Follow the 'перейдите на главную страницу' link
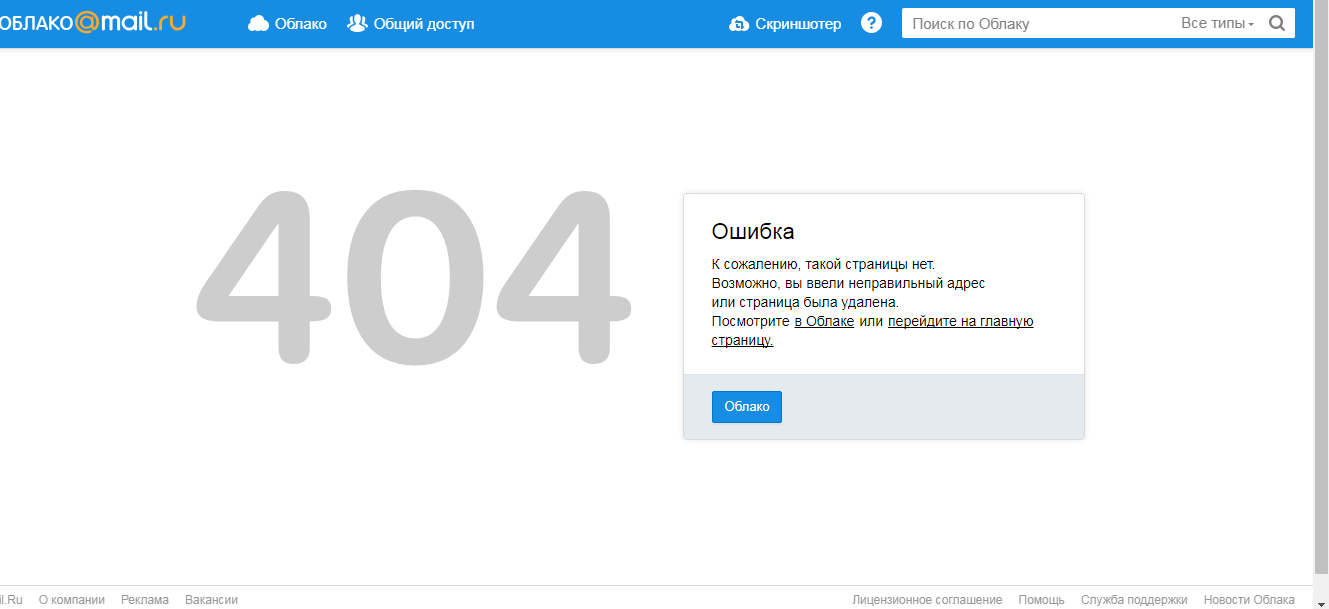This screenshot has width=1329, height=609. pos(960,321)
